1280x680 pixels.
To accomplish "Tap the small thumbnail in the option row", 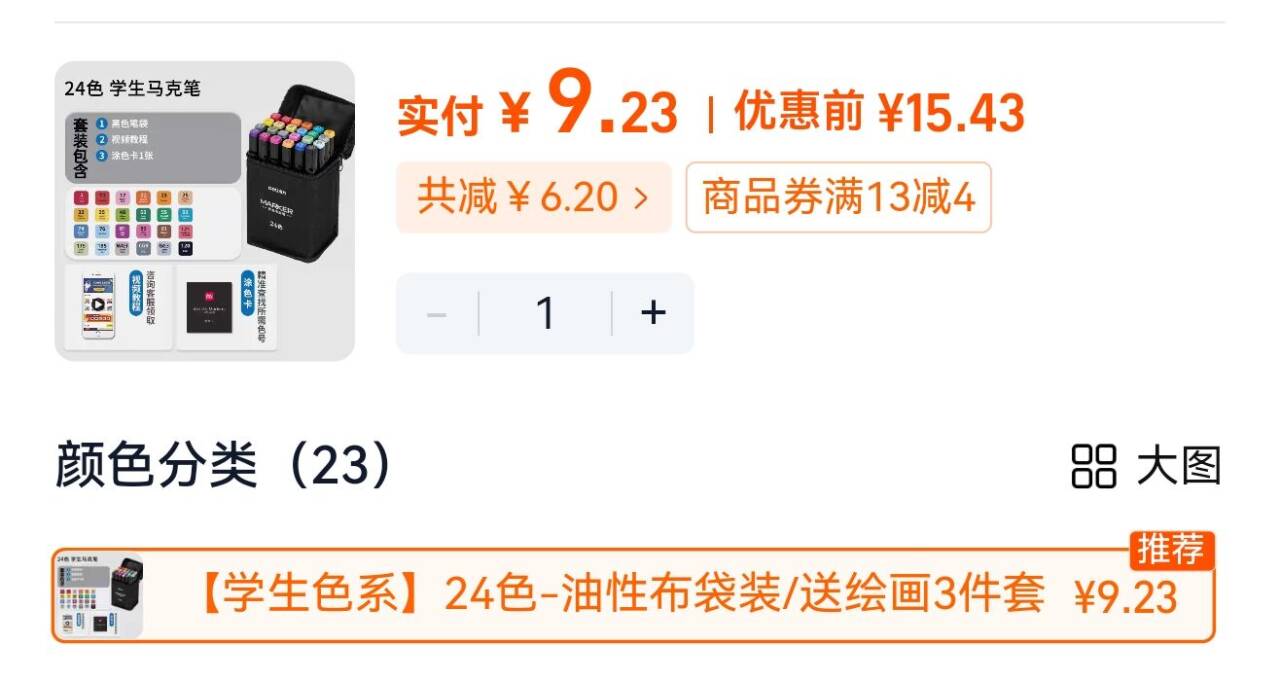I will click(x=98, y=596).
